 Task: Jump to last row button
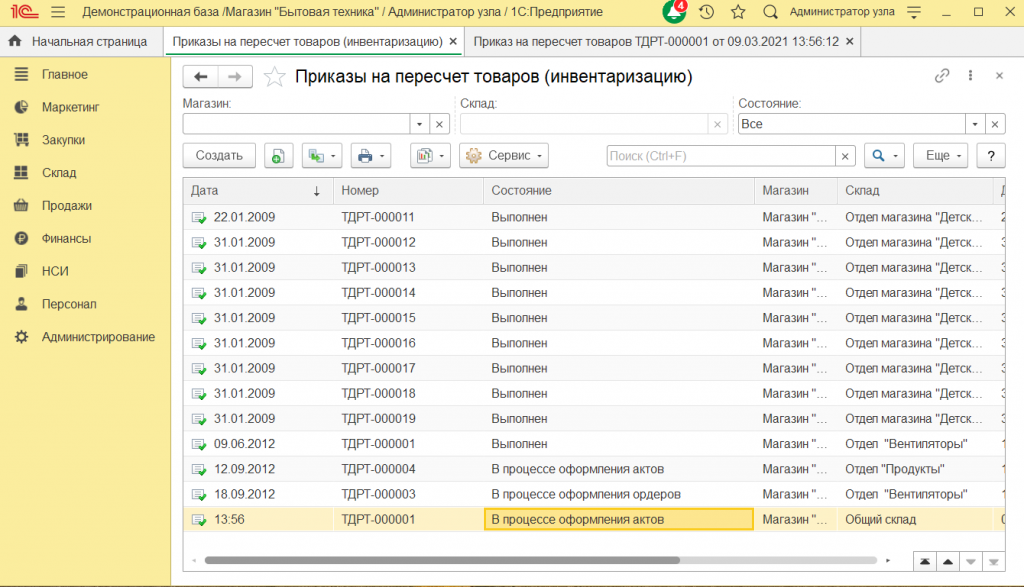[x=993, y=562]
